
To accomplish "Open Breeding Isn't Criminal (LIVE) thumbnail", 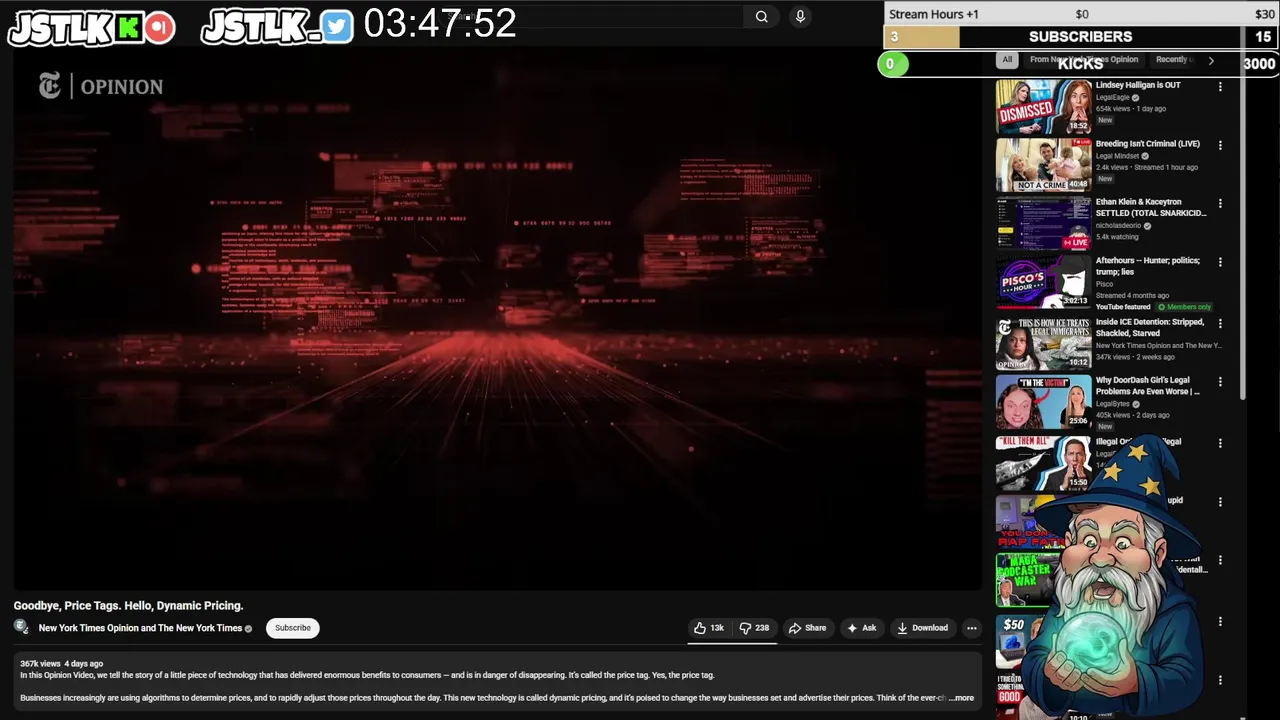I will (1043, 165).
